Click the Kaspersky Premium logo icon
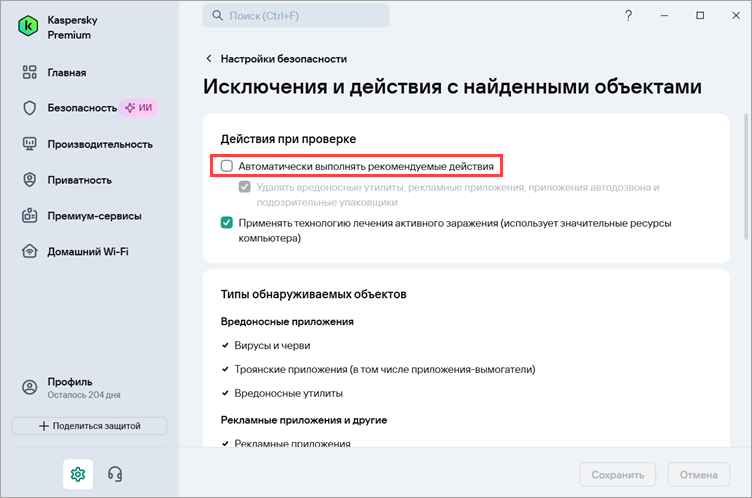 point(28,26)
